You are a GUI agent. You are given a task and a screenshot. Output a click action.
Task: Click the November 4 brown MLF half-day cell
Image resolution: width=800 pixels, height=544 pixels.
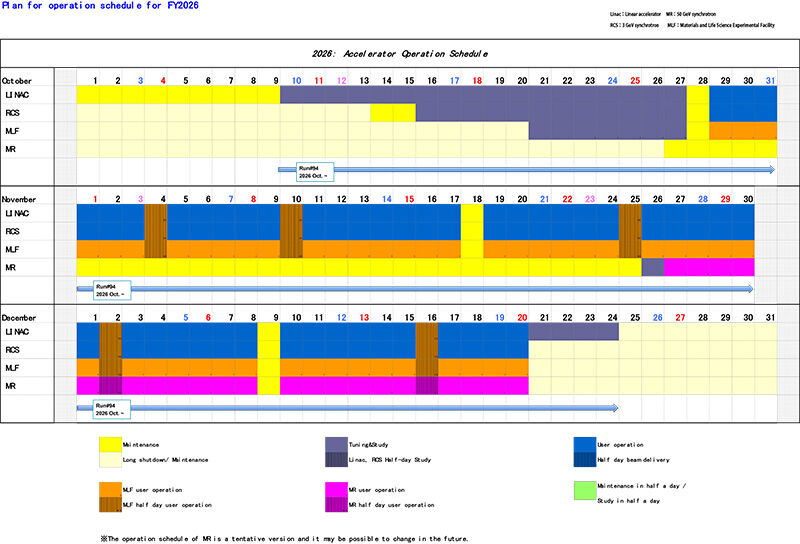click(156, 249)
